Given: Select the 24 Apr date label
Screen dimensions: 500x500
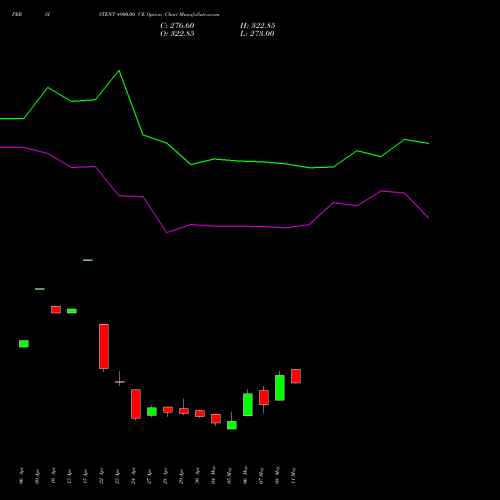Looking at the screenshot, I should (x=134, y=476).
